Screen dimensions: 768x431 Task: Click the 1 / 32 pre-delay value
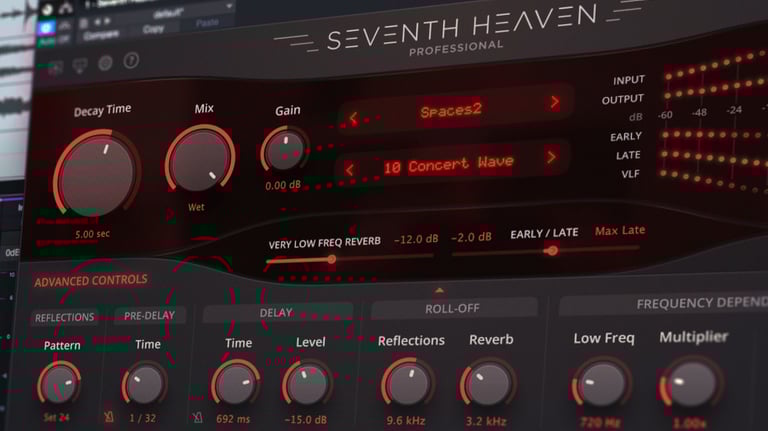click(x=143, y=418)
